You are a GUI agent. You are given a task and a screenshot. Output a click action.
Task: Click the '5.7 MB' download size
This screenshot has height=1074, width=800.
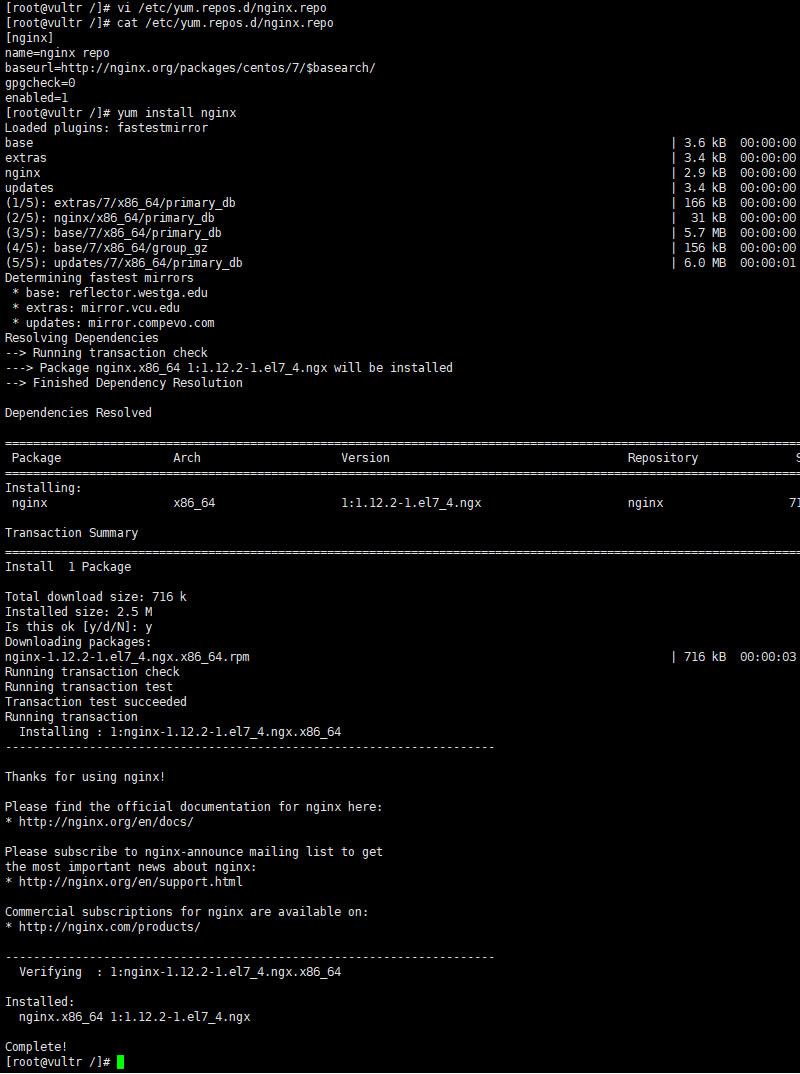pos(705,234)
